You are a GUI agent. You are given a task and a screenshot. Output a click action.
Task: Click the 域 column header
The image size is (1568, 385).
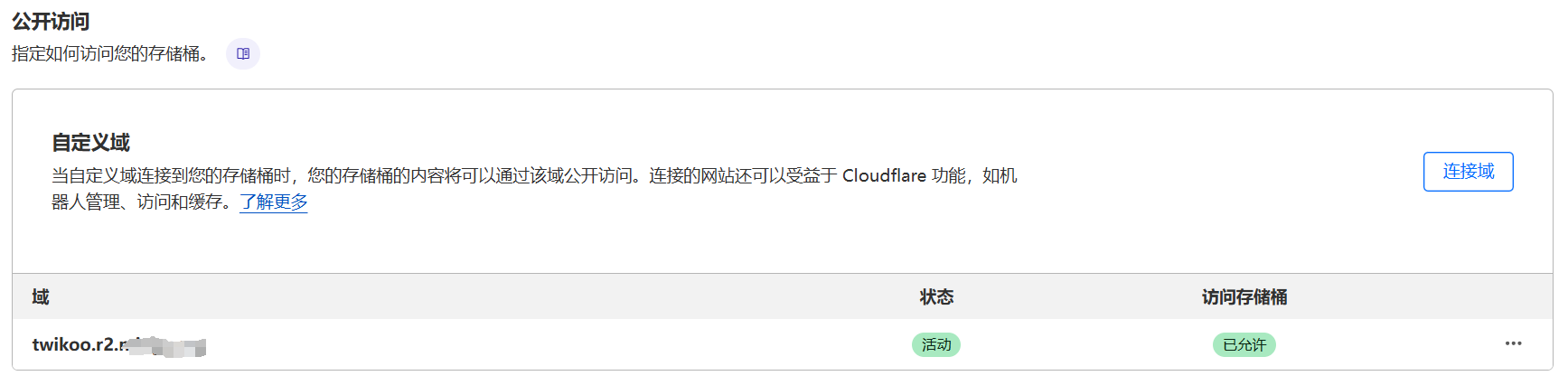point(41,296)
